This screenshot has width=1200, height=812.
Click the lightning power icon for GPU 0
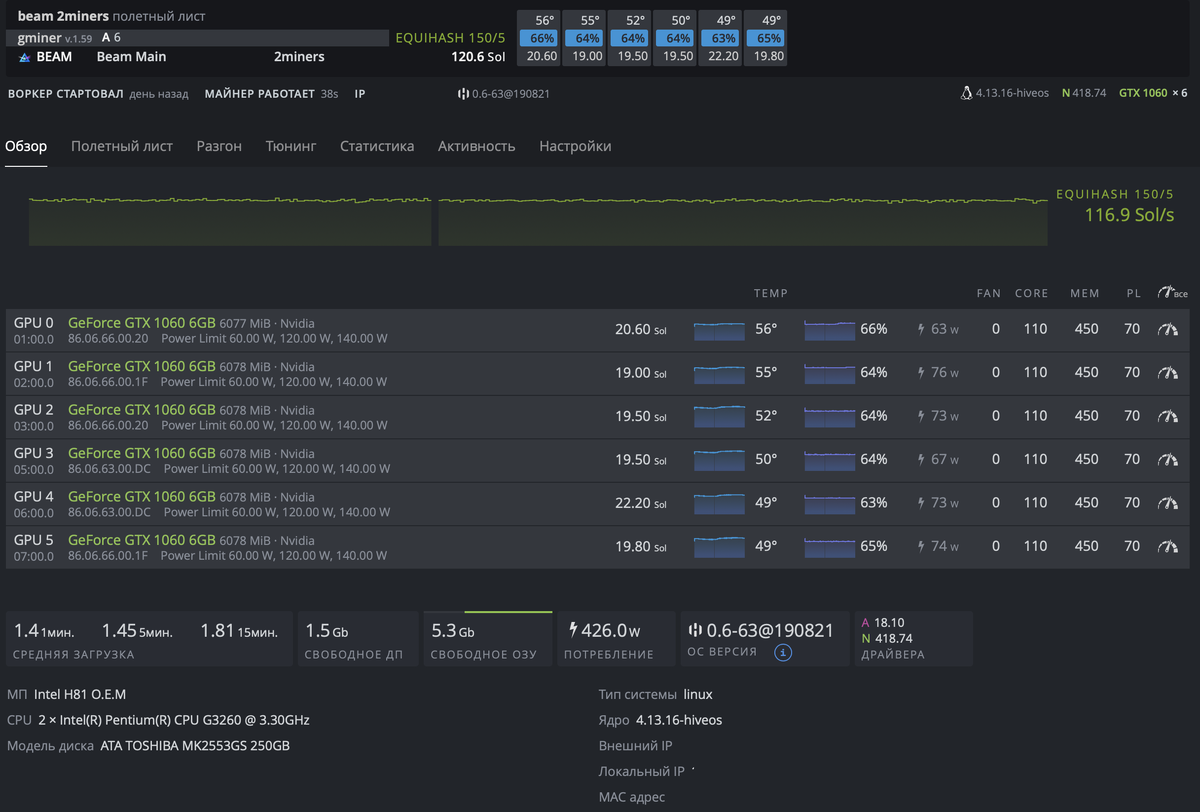[x=921, y=329]
